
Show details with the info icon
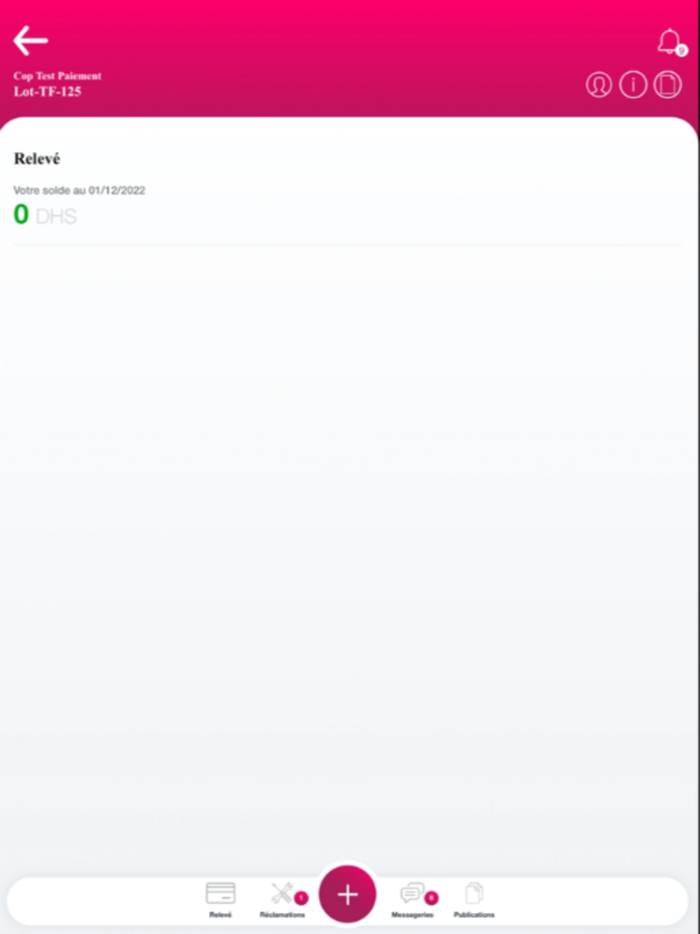pyautogui.click(x=633, y=85)
